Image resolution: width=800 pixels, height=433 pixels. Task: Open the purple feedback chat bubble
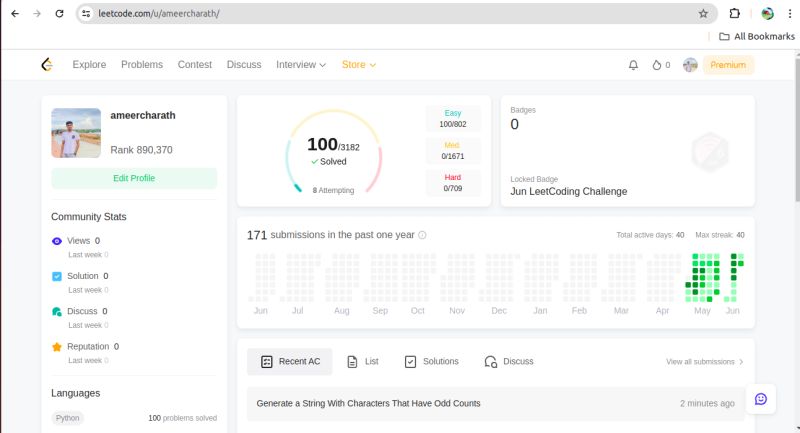760,399
